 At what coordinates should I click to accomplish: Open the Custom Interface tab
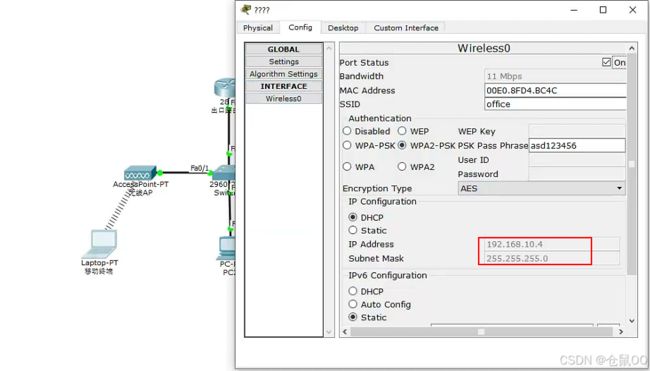pyautogui.click(x=406, y=28)
